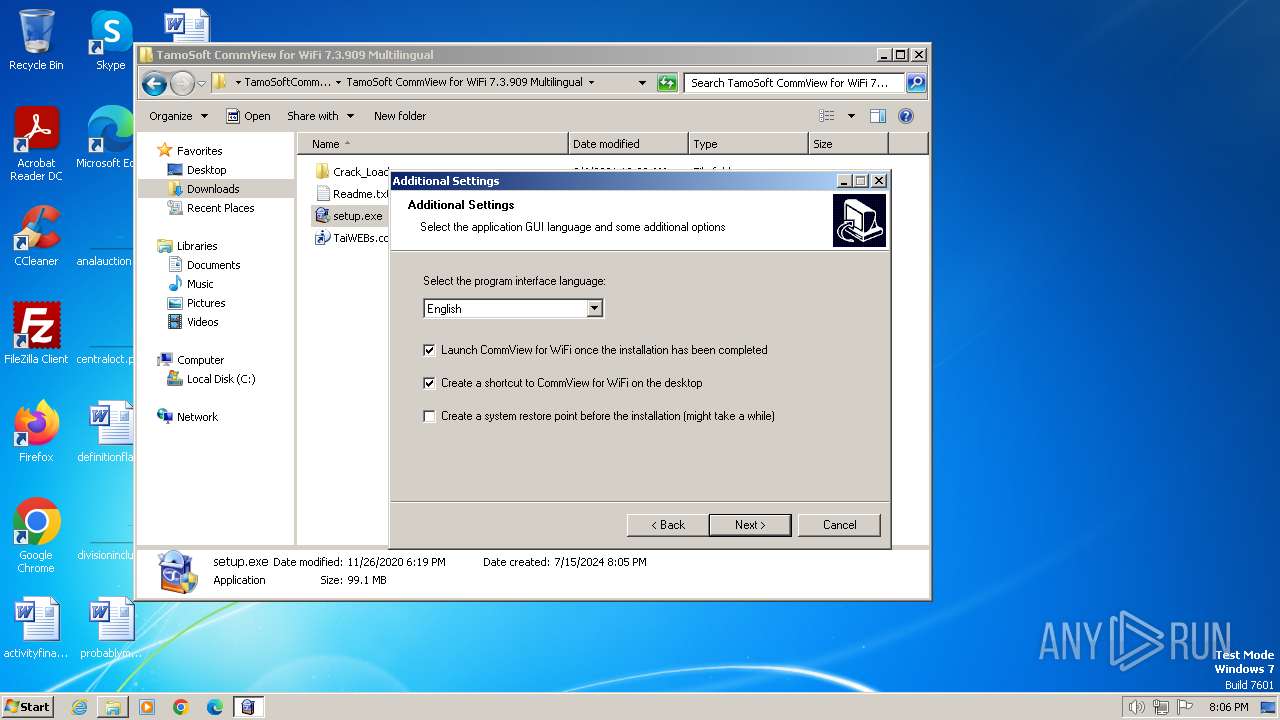
Task: Click the taskbar clock showing 8:06 PM
Action: click(x=1228, y=707)
